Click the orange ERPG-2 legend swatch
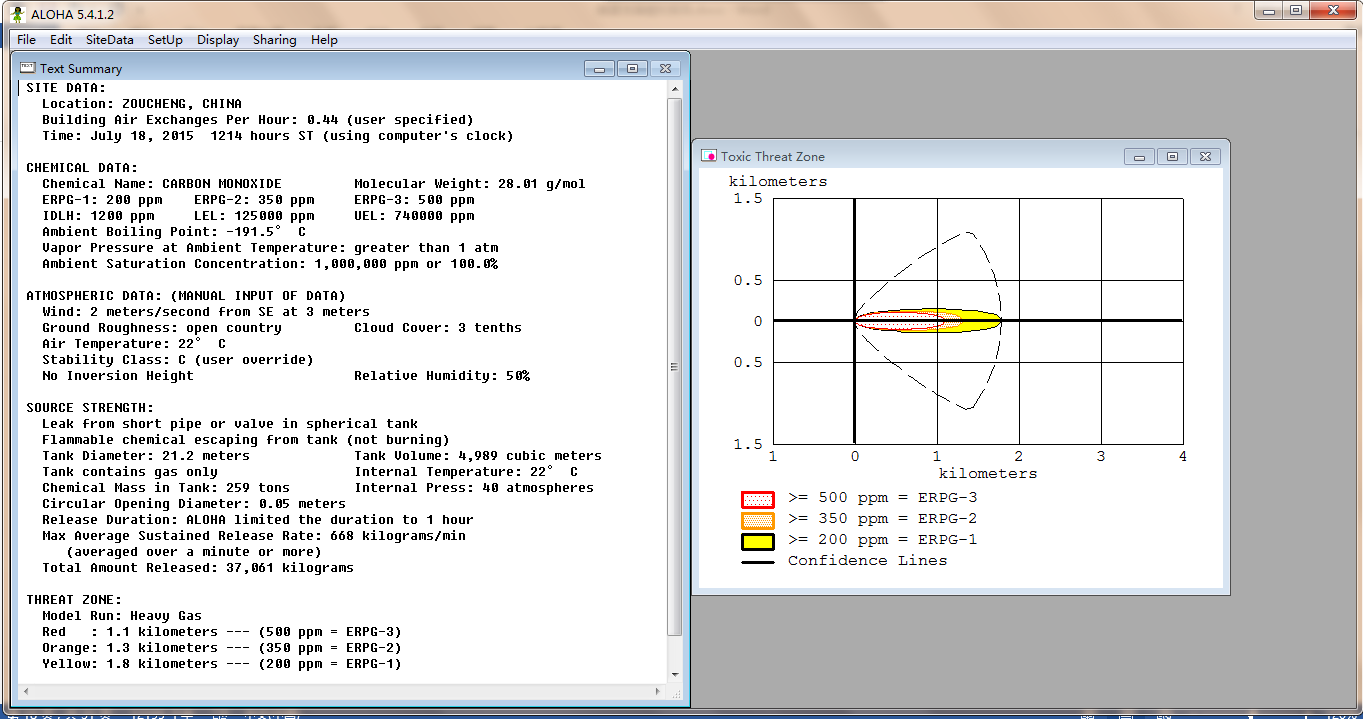The width and height of the screenshot is (1363, 719). pyautogui.click(x=757, y=520)
